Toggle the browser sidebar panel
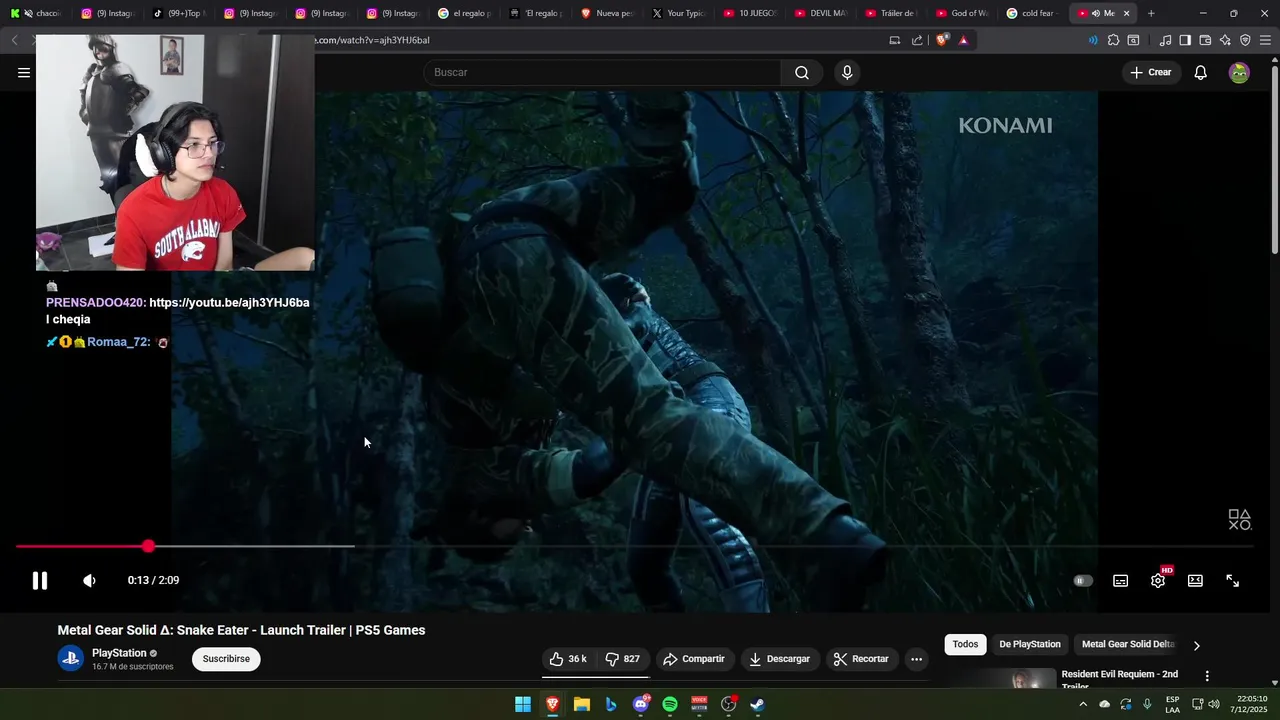Viewport: 1280px width, 720px height. (1185, 40)
